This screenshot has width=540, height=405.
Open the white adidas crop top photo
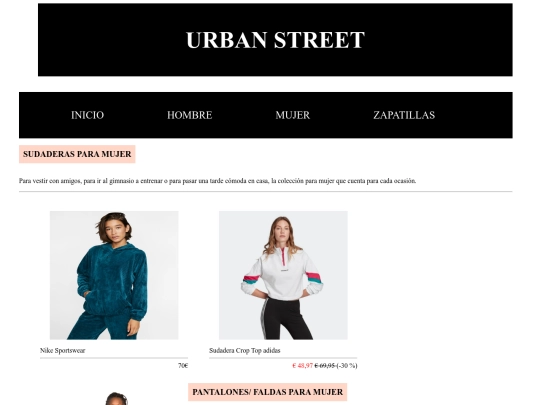click(283, 275)
